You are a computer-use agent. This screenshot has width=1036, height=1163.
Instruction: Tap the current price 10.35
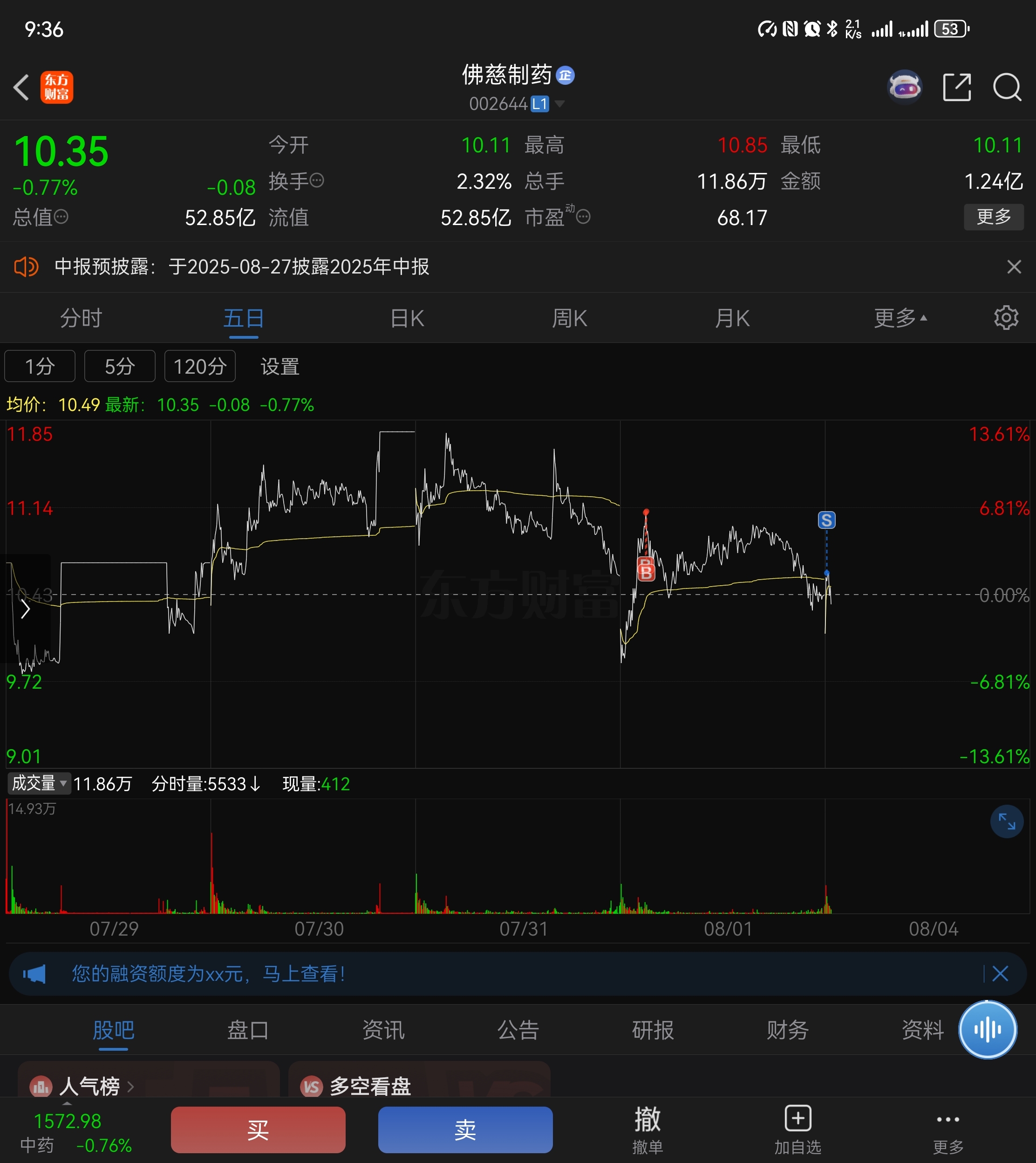click(61, 151)
